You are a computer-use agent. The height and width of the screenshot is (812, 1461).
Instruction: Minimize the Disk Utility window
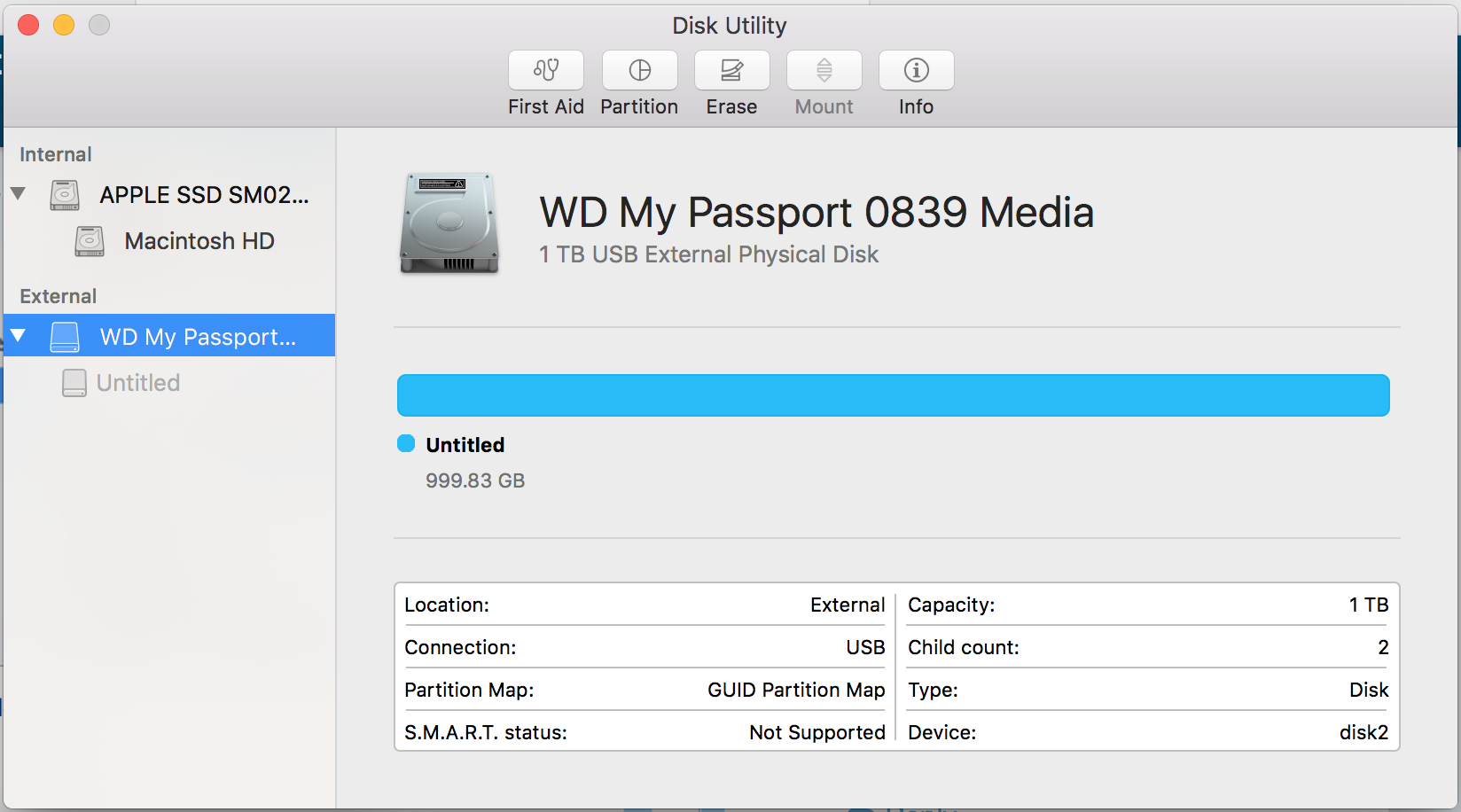click(64, 25)
